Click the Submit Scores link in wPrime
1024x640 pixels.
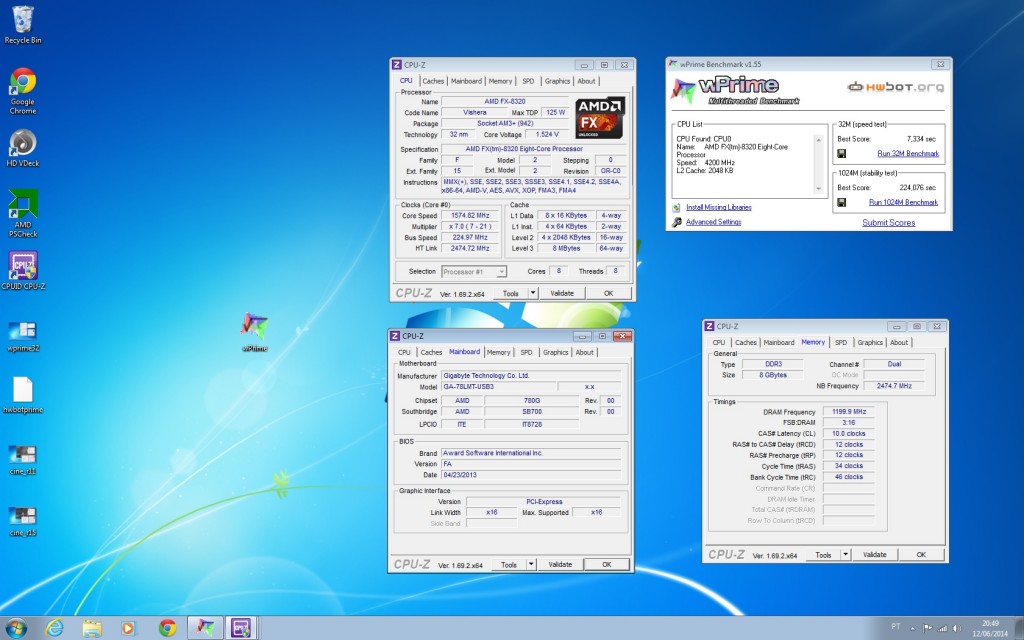click(888, 223)
